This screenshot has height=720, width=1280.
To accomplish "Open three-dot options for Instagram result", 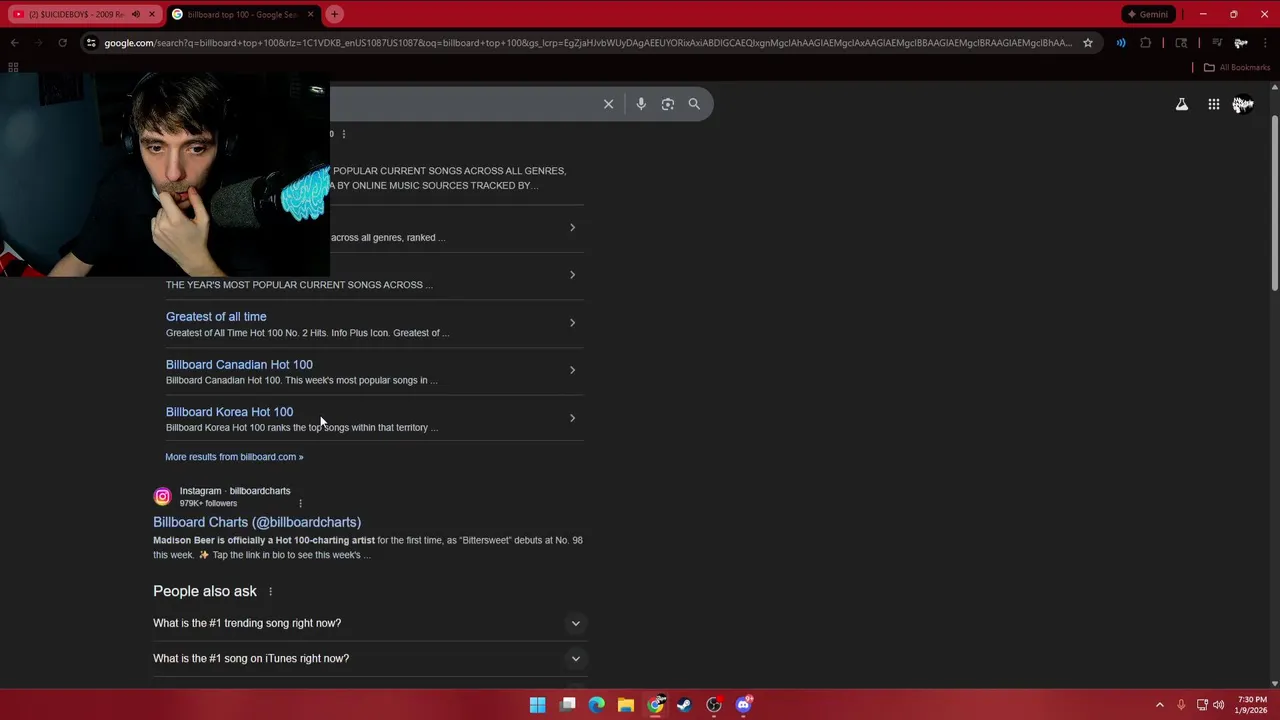I will (300, 504).
